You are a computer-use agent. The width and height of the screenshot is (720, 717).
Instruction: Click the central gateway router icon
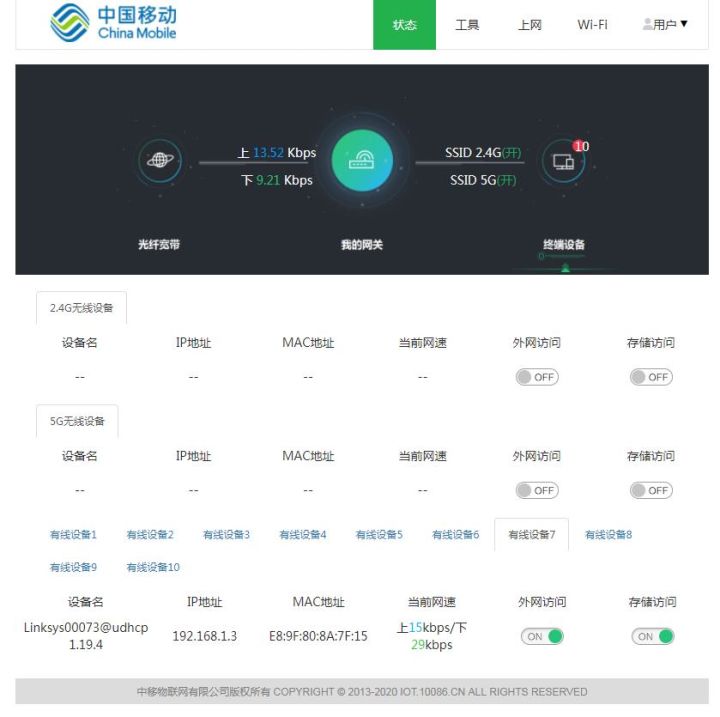(360, 160)
